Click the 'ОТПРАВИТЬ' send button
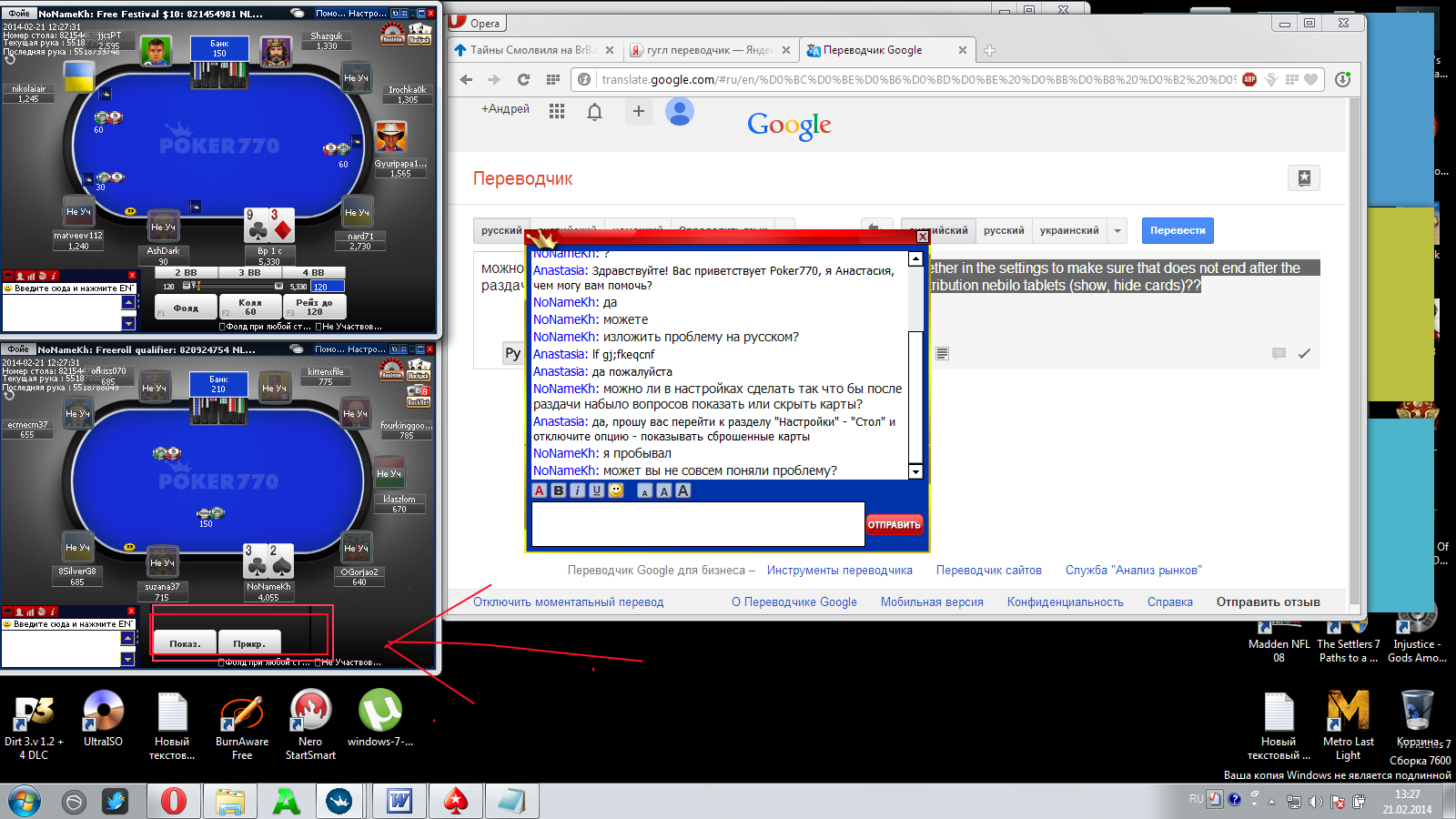 click(895, 524)
